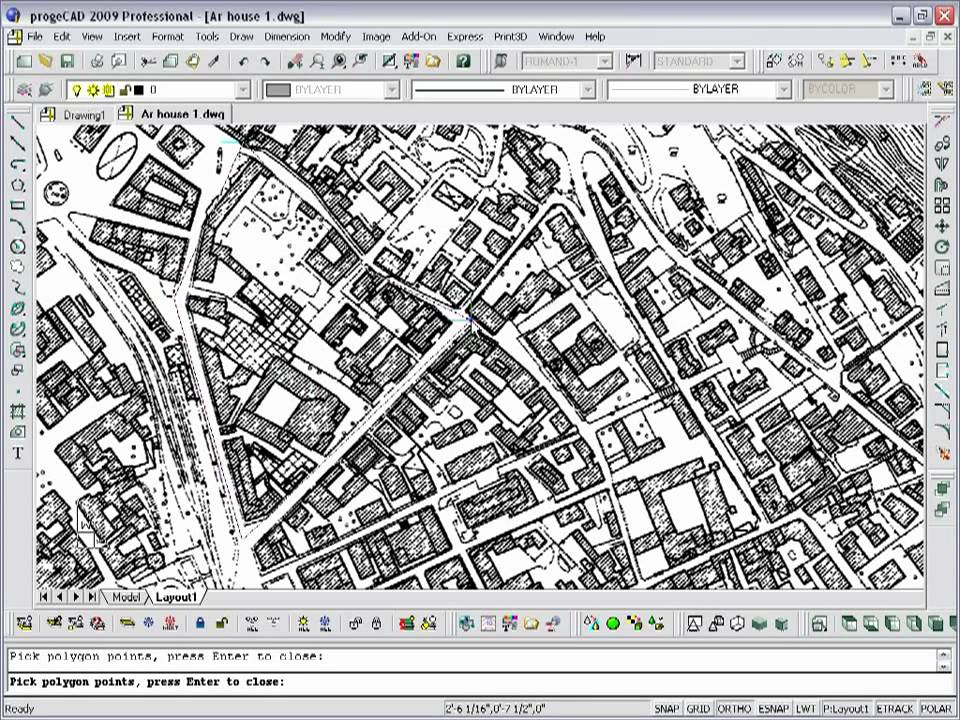Click the Array tool in the modify toolbar
Viewport: 960px width, 720px height.
click(x=942, y=206)
